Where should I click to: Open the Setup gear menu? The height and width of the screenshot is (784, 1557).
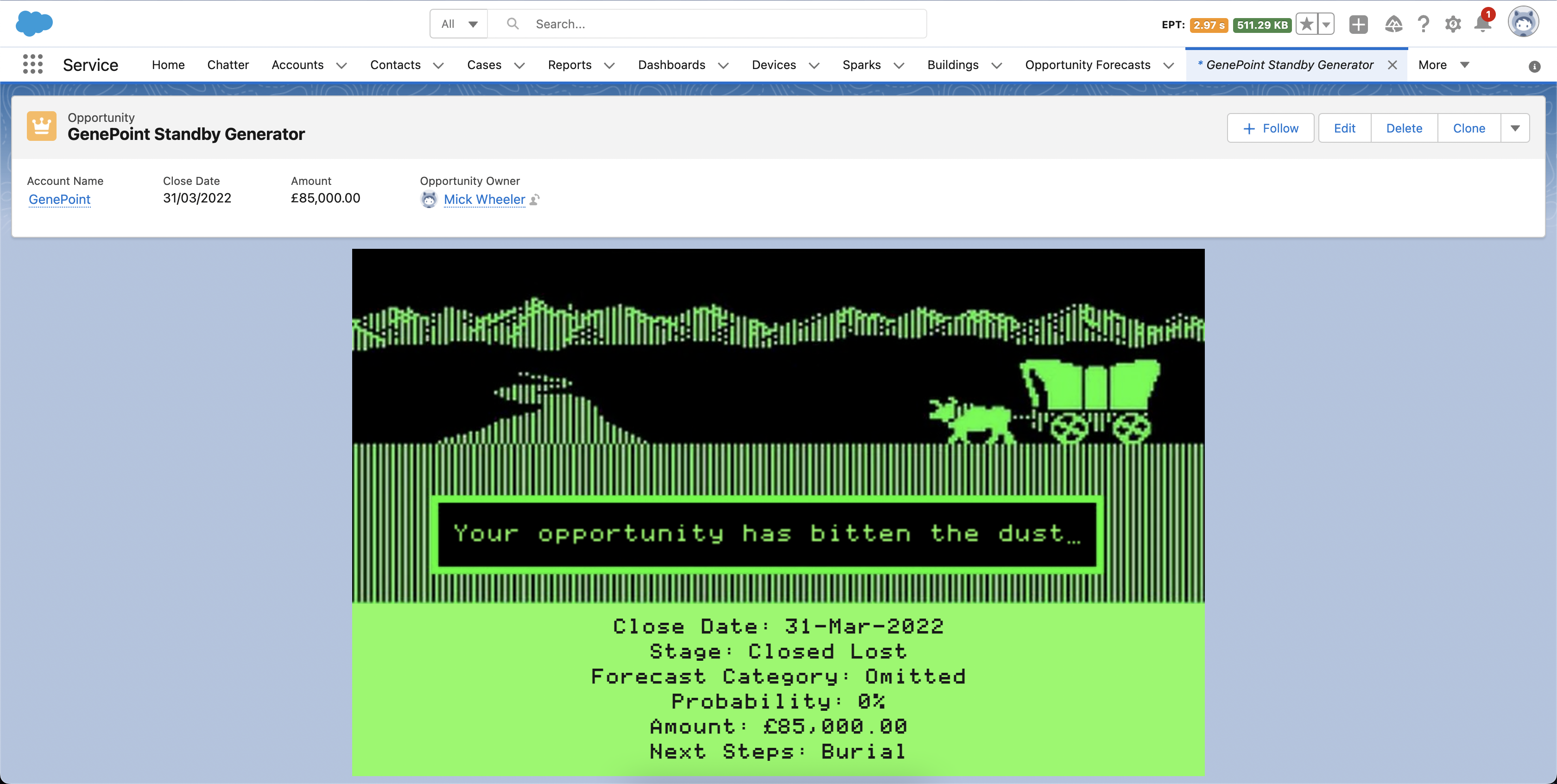[1452, 24]
